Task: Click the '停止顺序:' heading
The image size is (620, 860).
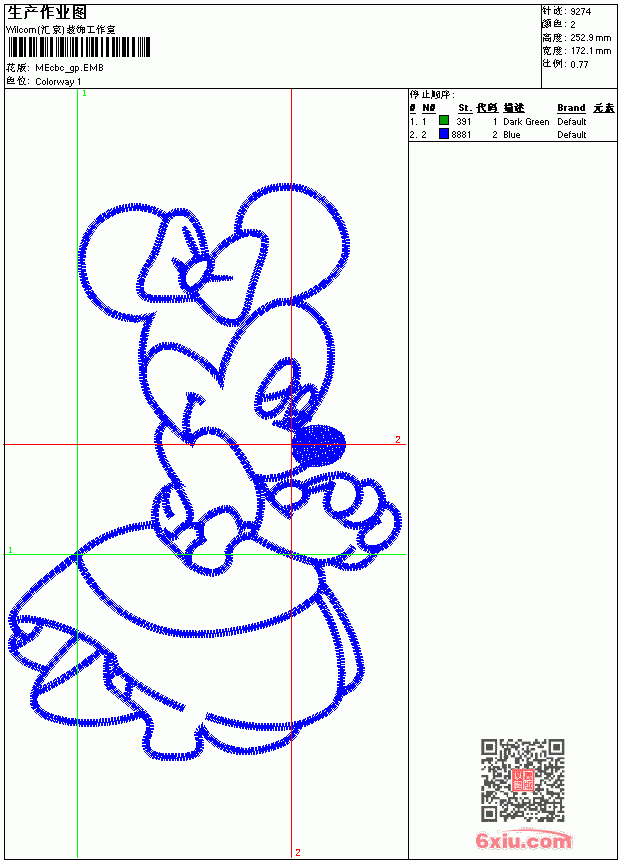Action: pyautogui.click(x=432, y=95)
